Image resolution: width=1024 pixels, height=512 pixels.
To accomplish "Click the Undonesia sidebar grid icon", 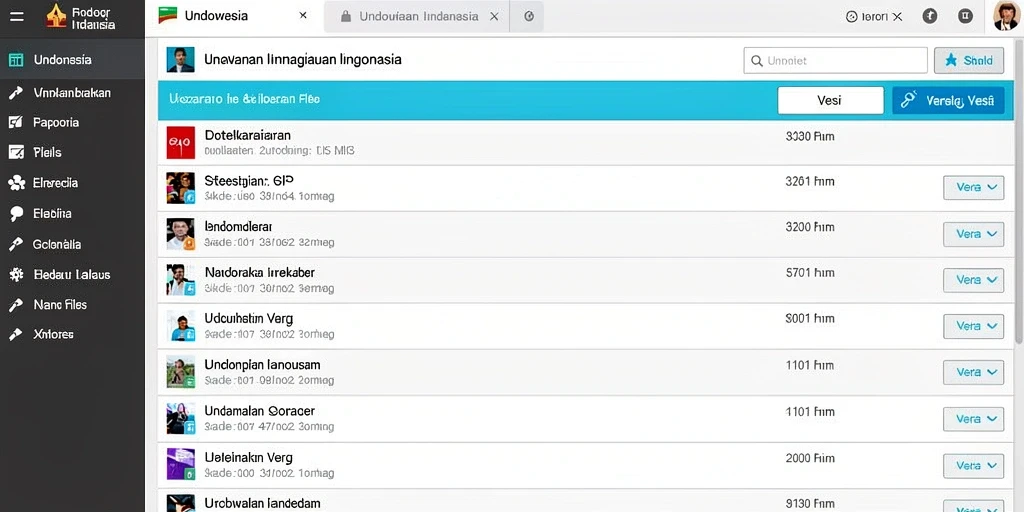I will (16, 60).
